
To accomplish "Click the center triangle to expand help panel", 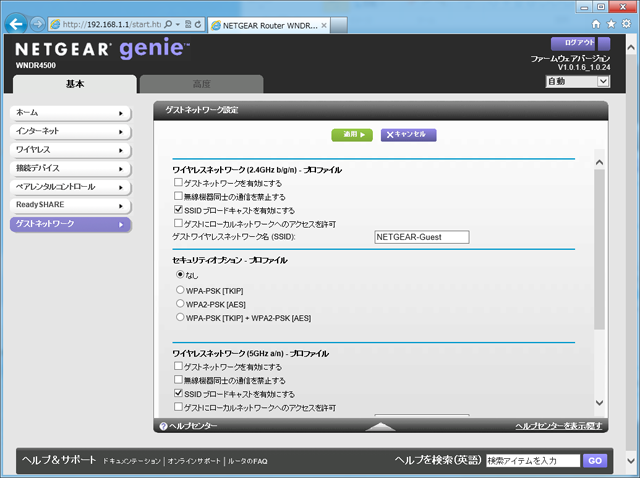I will (380, 427).
